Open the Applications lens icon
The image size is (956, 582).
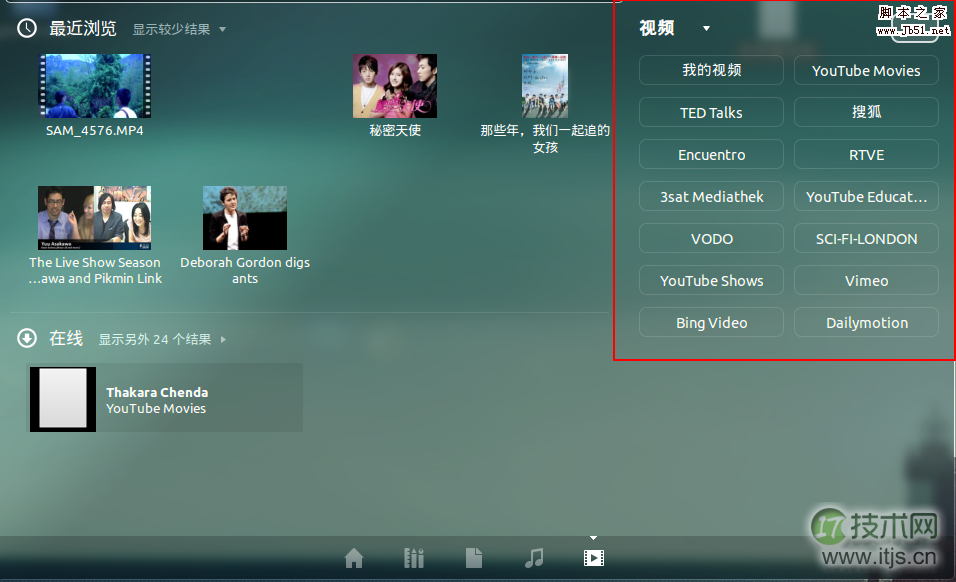(414, 558)
